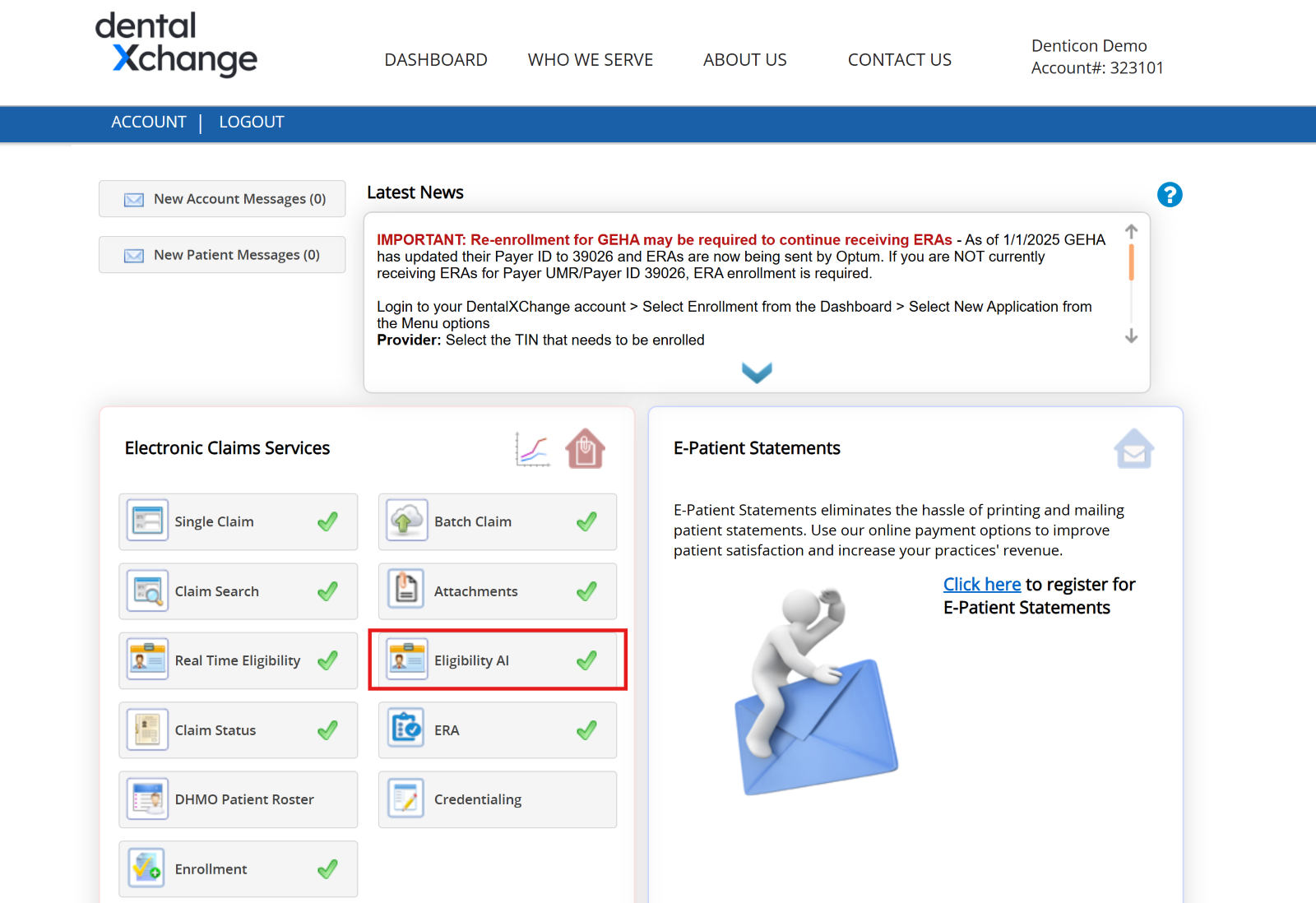Click the Enrollment icon with plus sign

[x=147, y=868]
